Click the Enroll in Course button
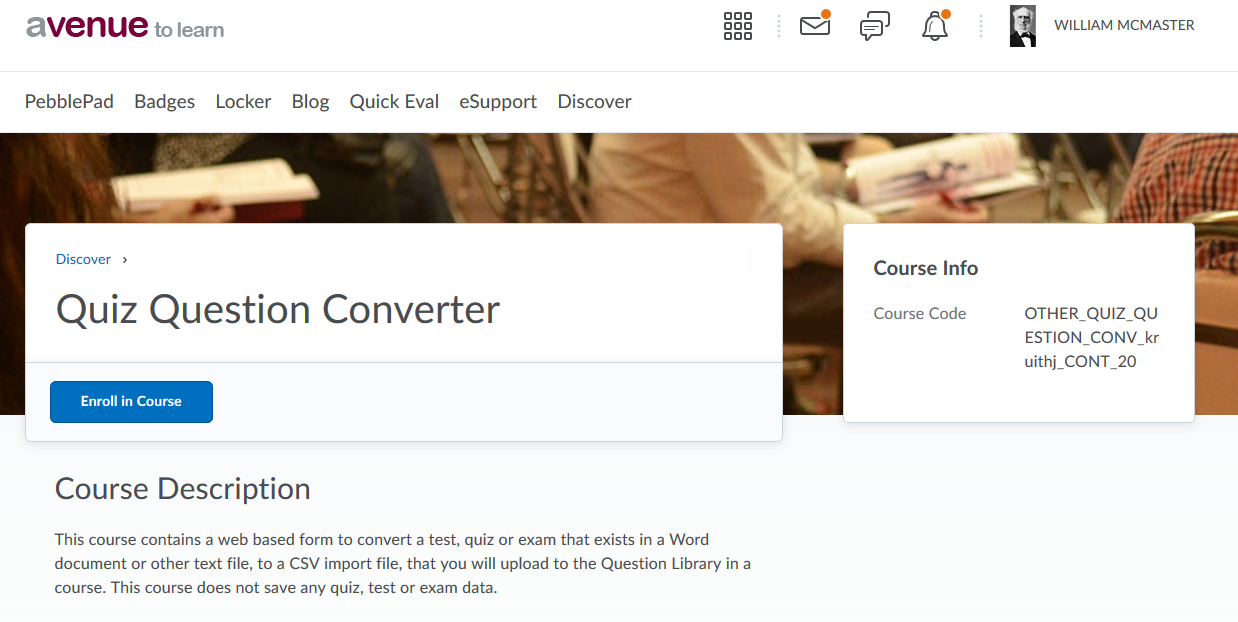This screenshot has width=1238, height=622. point(131,402)
